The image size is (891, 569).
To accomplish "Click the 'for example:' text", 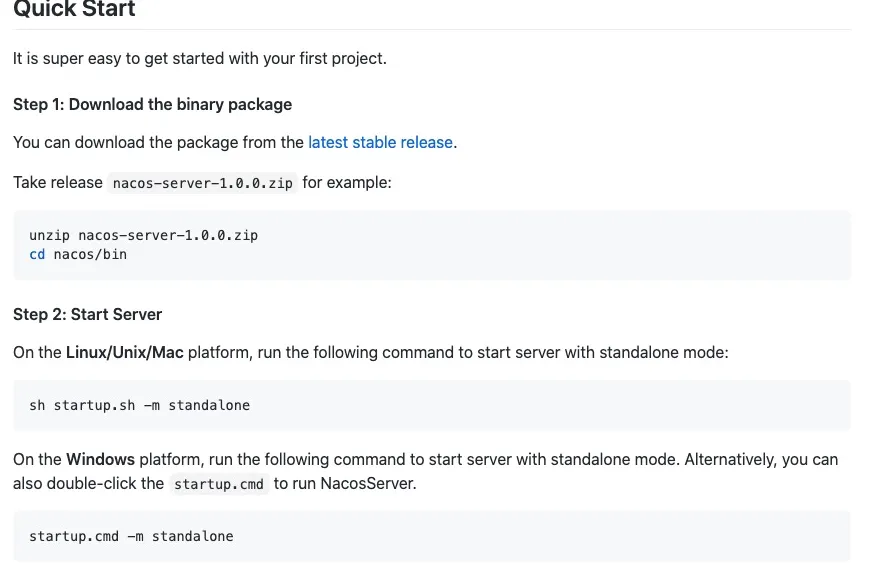I will (x=347, y=182).
